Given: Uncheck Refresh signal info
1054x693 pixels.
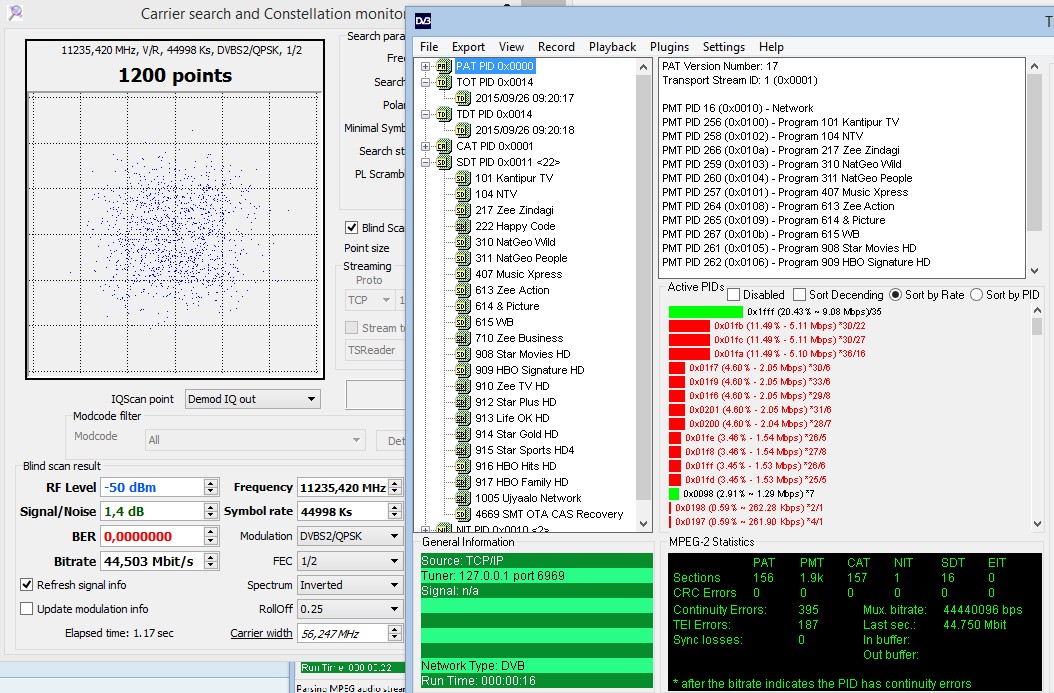Looking at the screenshot, I should [x=27, y=585].
